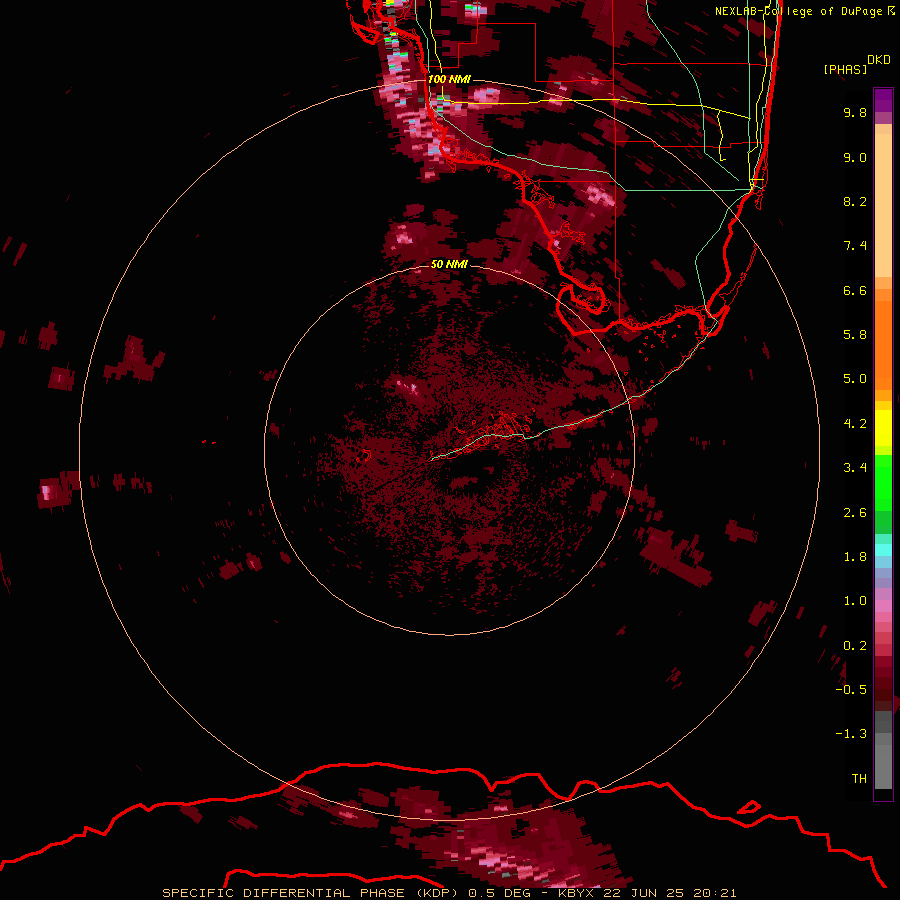The width and height of the screenshot is (900, 900).
Task: Click the 7.4 scale value
Action: [855, 246]
